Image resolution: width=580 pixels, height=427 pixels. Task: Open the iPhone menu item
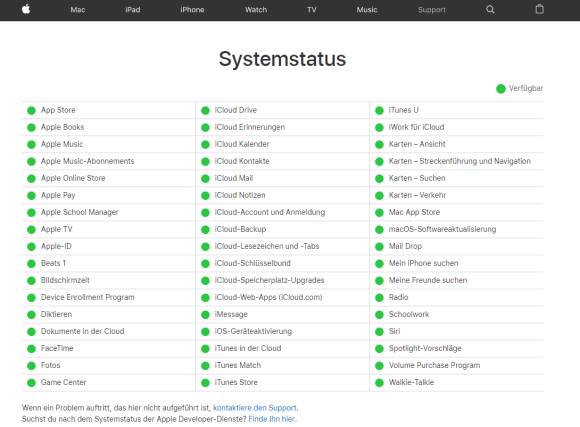(192, 10)
